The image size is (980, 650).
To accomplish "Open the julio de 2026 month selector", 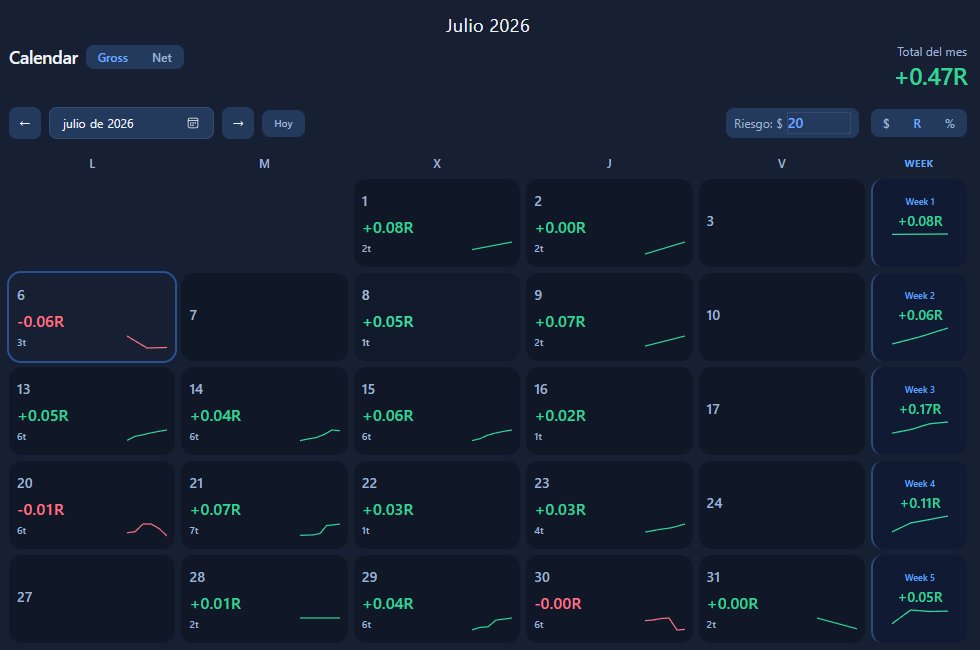I will pos(131,123).
